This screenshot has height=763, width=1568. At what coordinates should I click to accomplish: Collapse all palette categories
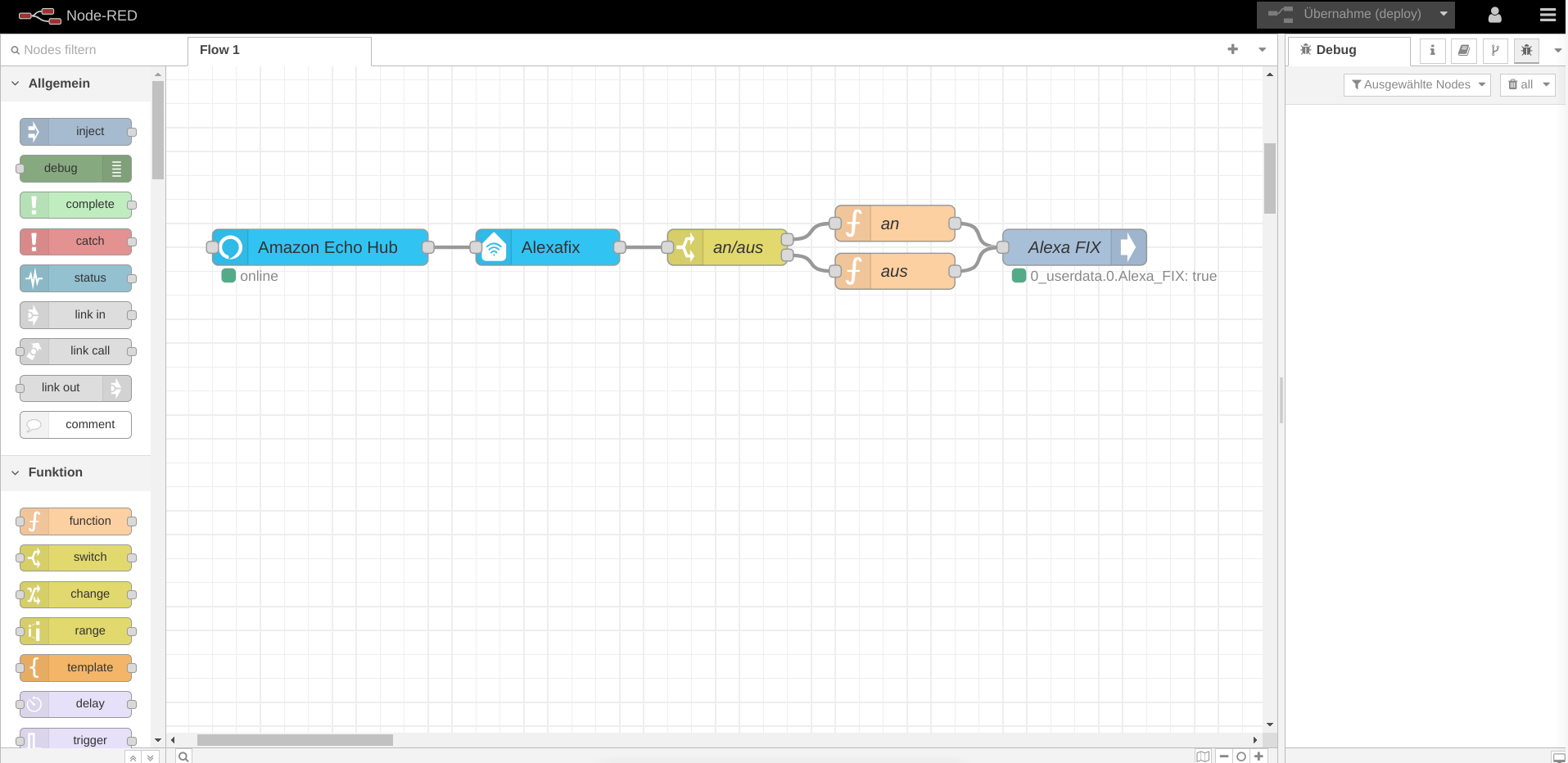[x=133, y=757]
